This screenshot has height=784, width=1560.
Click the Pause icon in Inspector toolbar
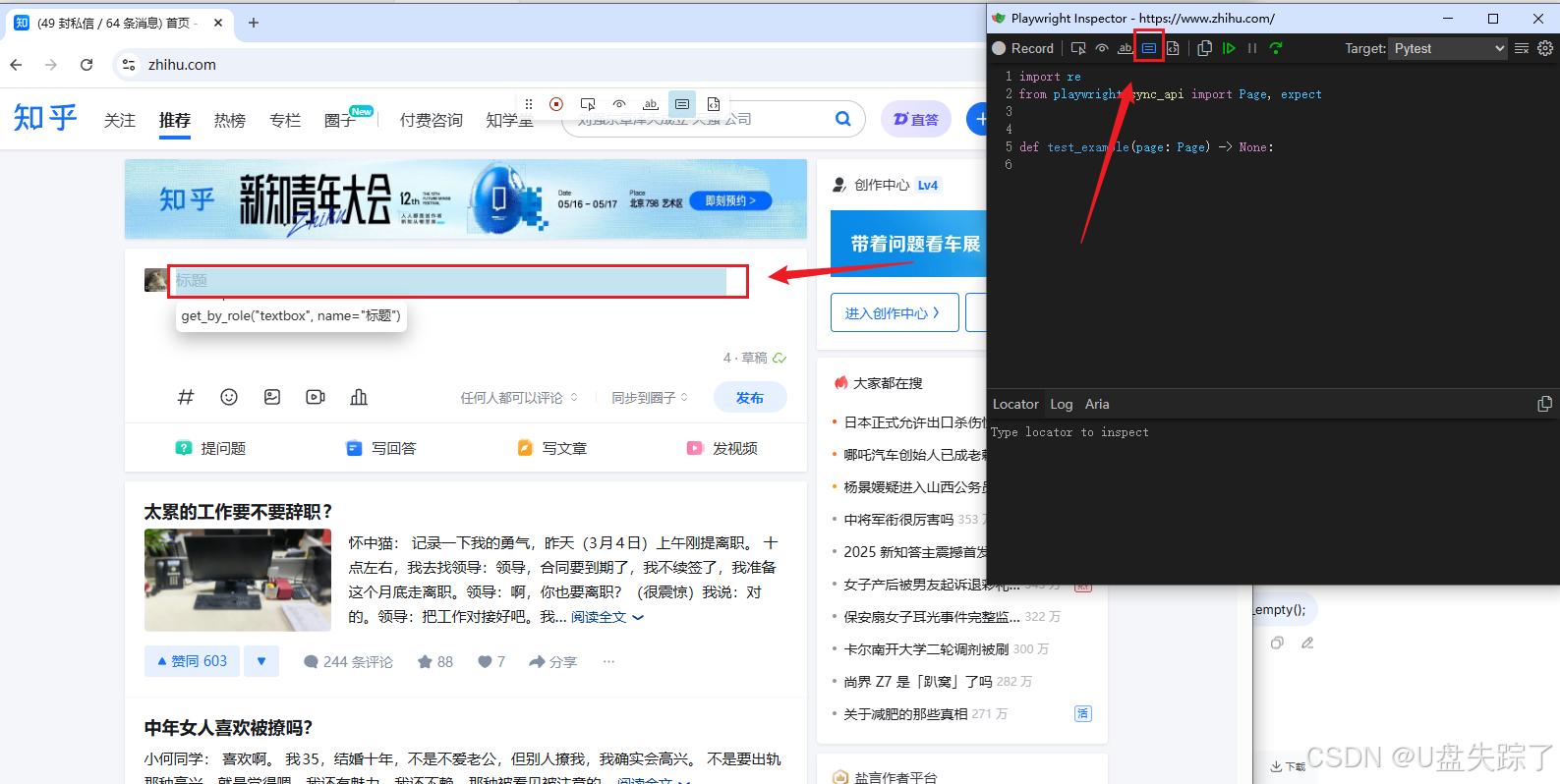point(1252,48)
